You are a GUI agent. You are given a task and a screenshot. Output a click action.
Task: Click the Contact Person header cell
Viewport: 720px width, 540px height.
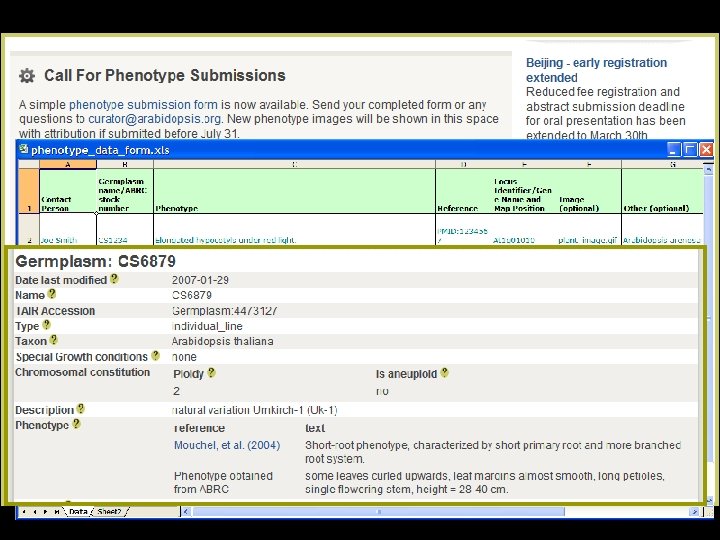pos(68,191)
